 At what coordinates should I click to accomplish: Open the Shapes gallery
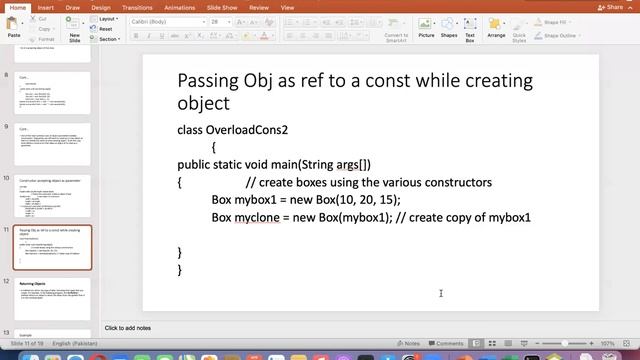tap(448, 28)
